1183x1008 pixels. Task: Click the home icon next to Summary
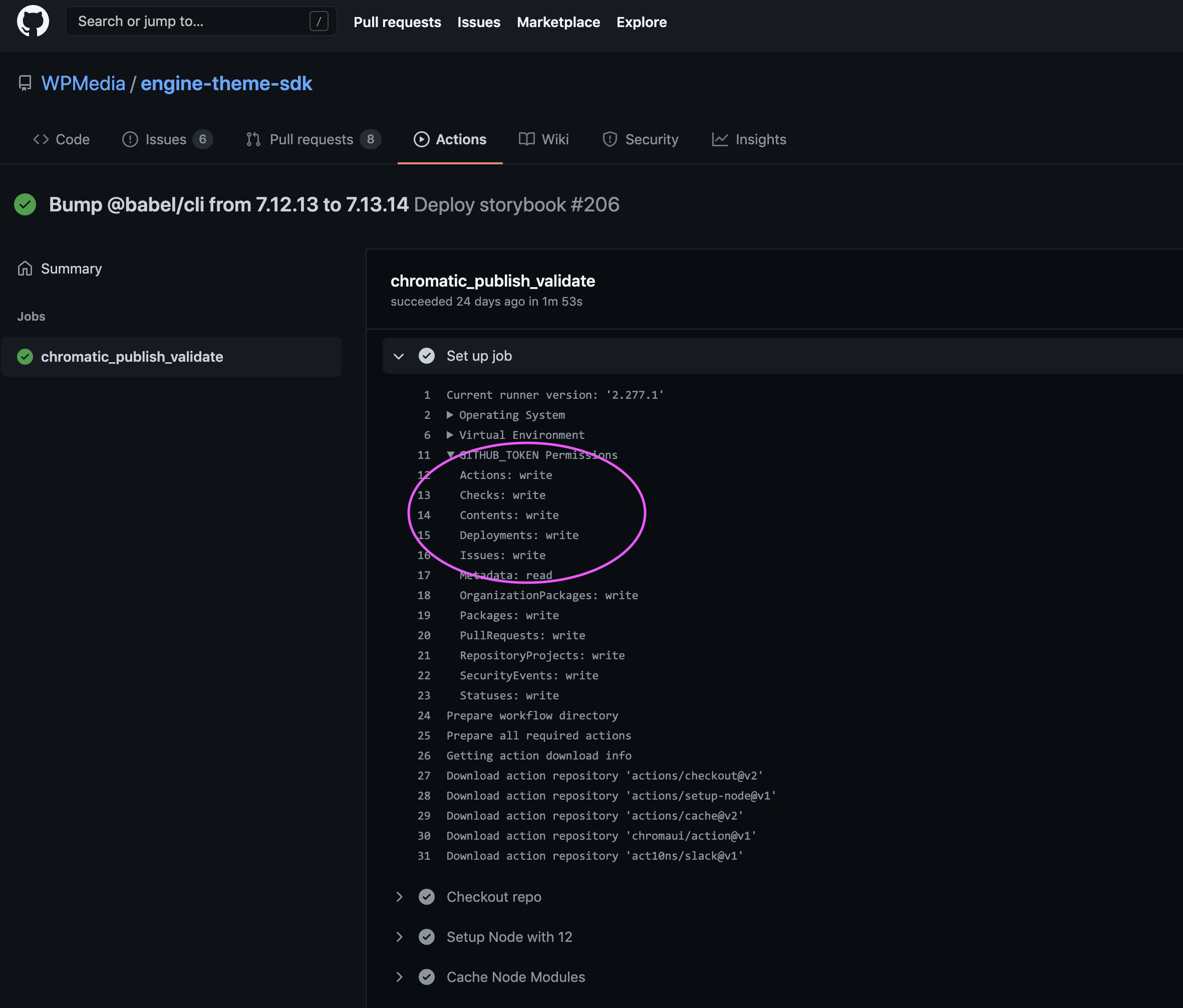click(25, 269)
